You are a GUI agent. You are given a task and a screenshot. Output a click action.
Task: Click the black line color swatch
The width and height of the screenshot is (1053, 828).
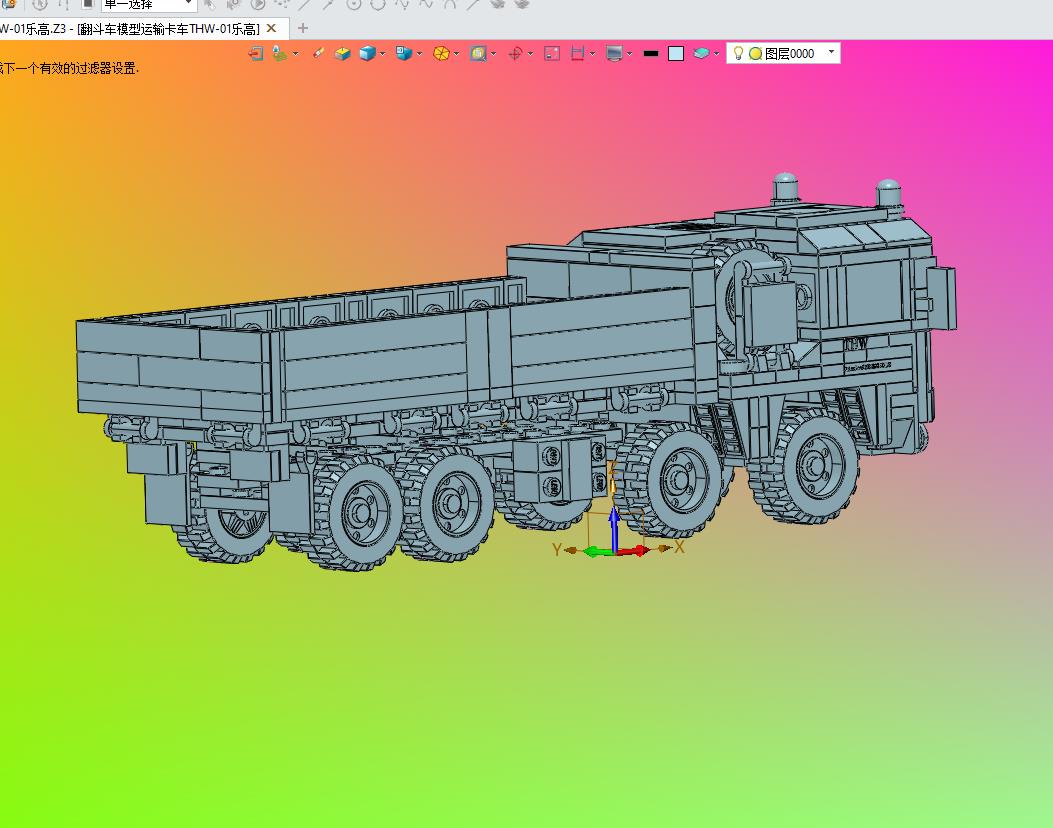tap(651, 54)
